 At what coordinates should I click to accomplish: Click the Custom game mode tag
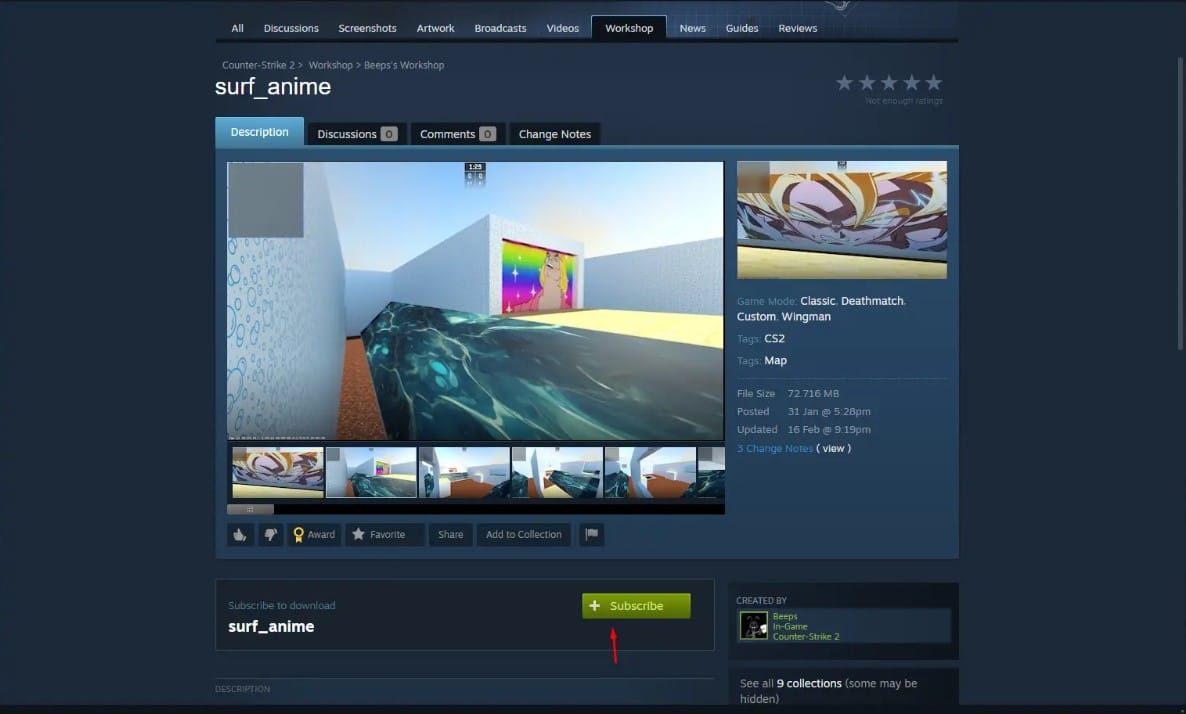[x=756, y=317]
